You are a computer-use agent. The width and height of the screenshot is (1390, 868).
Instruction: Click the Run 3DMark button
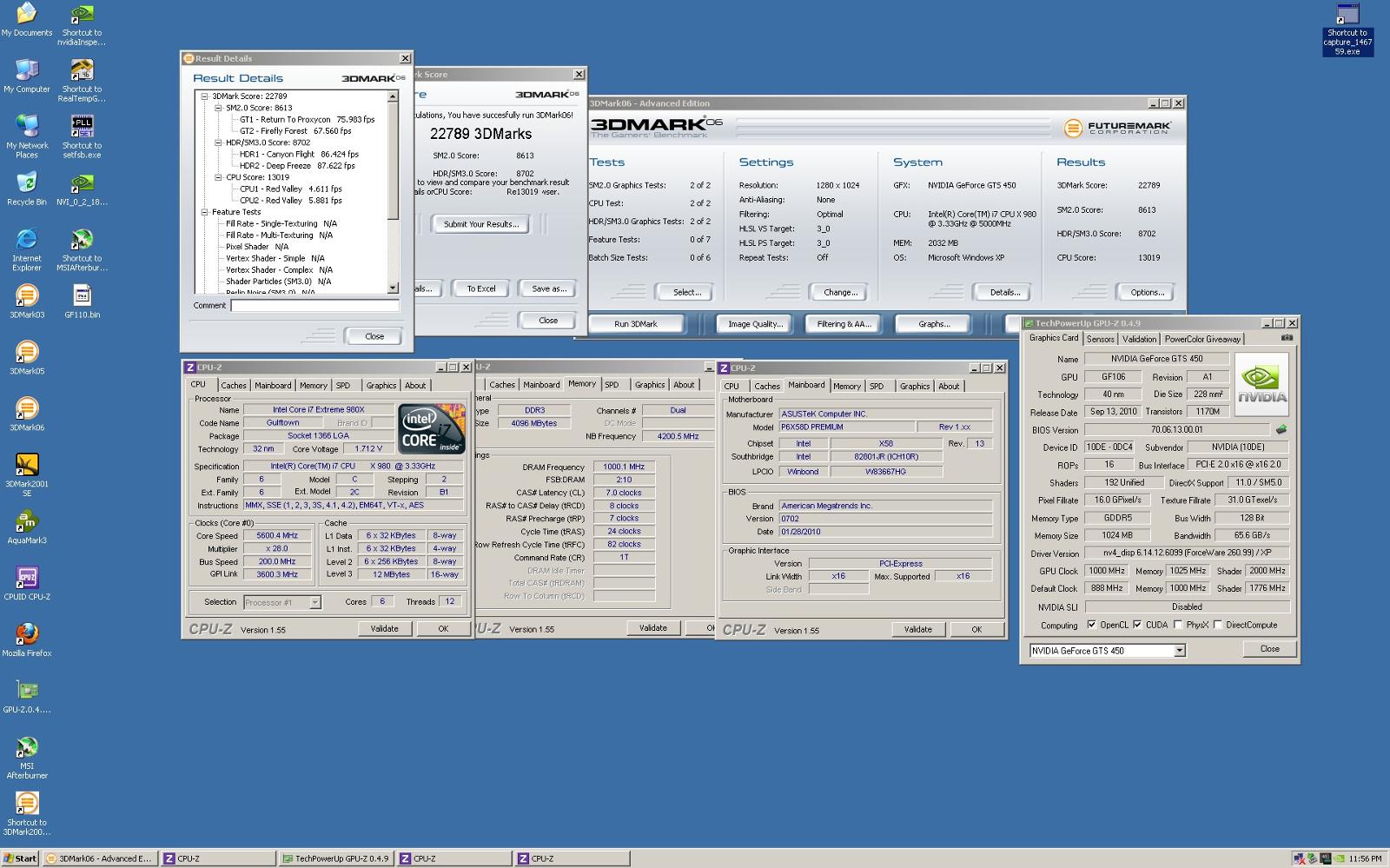pos(636,324)
